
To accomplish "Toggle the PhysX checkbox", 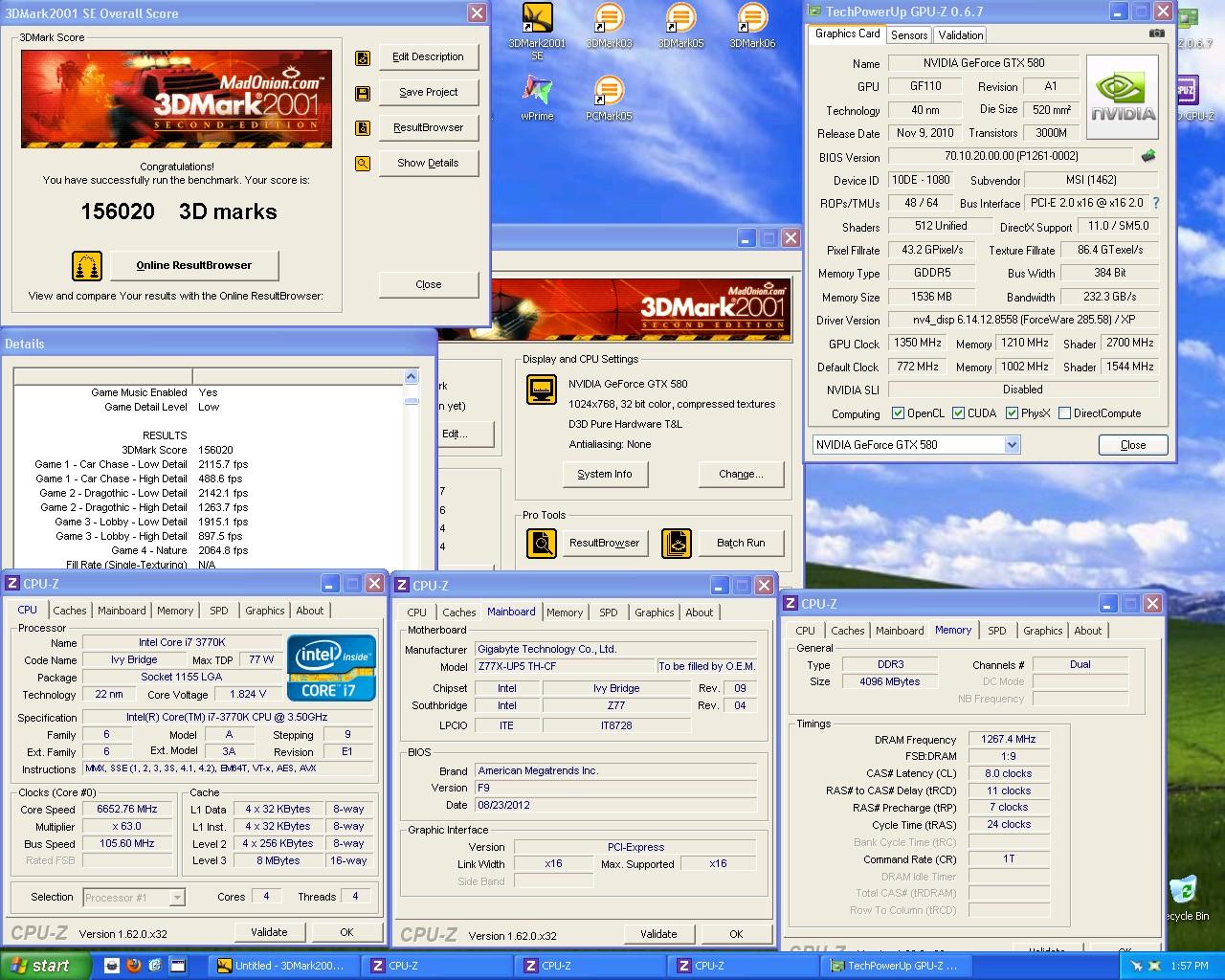I will pos(1012,413).
